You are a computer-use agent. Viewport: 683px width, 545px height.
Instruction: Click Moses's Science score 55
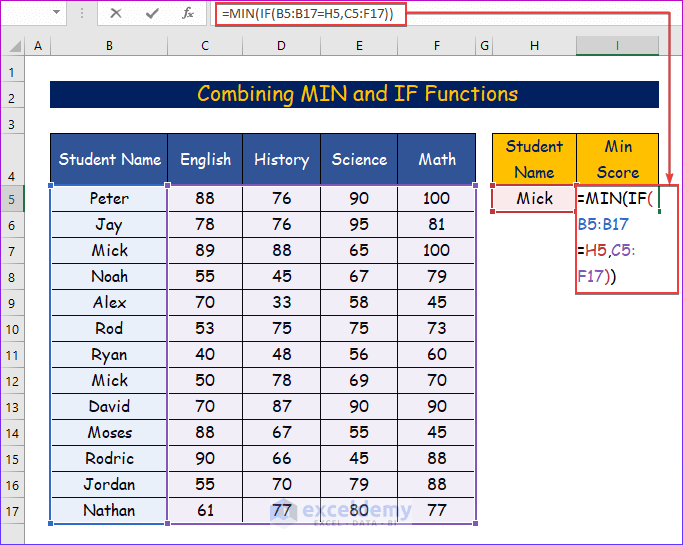(x=359, y=433)
